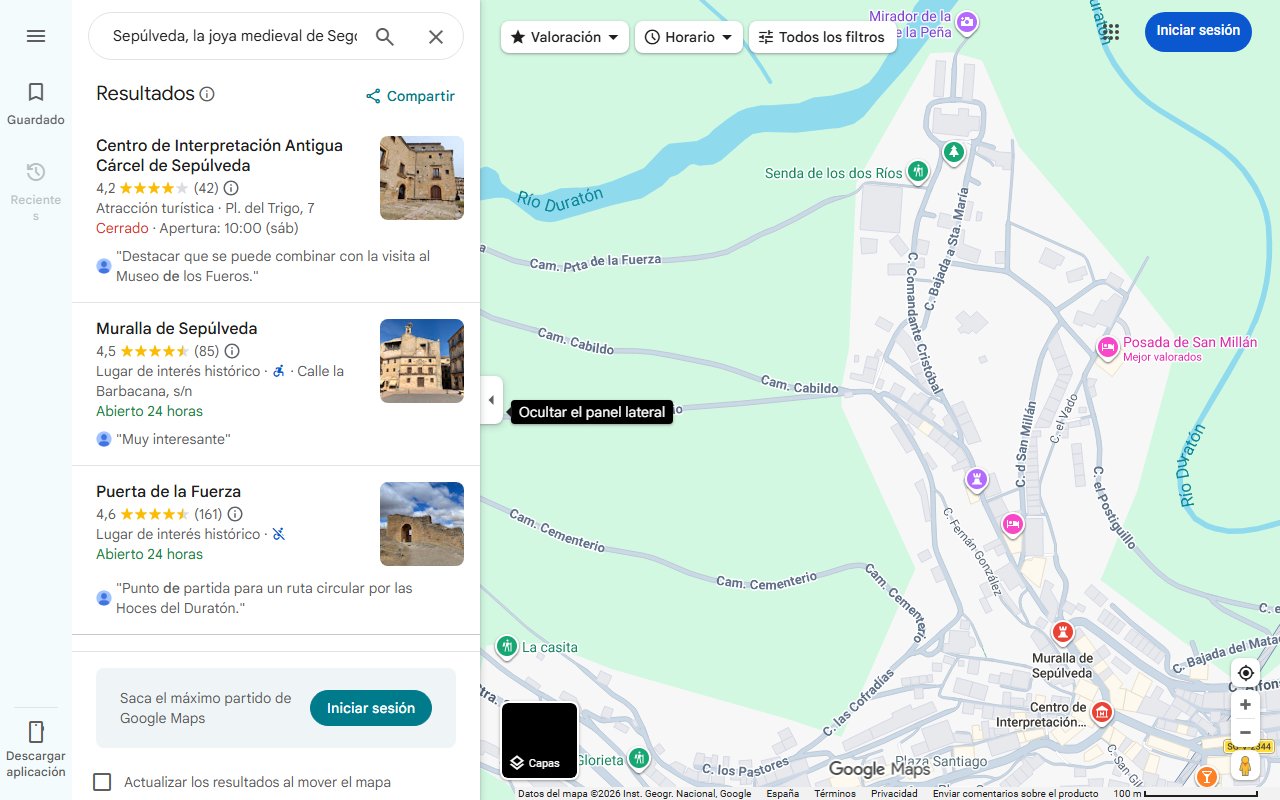Zoom in with the plus control
Image resolution: width=1280 pixels, height=800 pixels.
click(x=1245, y=704)
